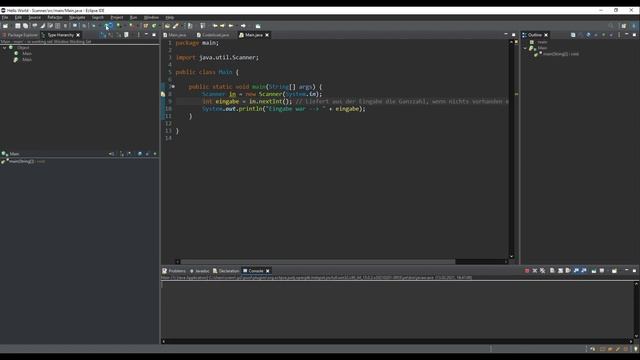Viewport: 640px width, 360px height.
Task: Click the Save toolbar icon
Action: [18, 26]
